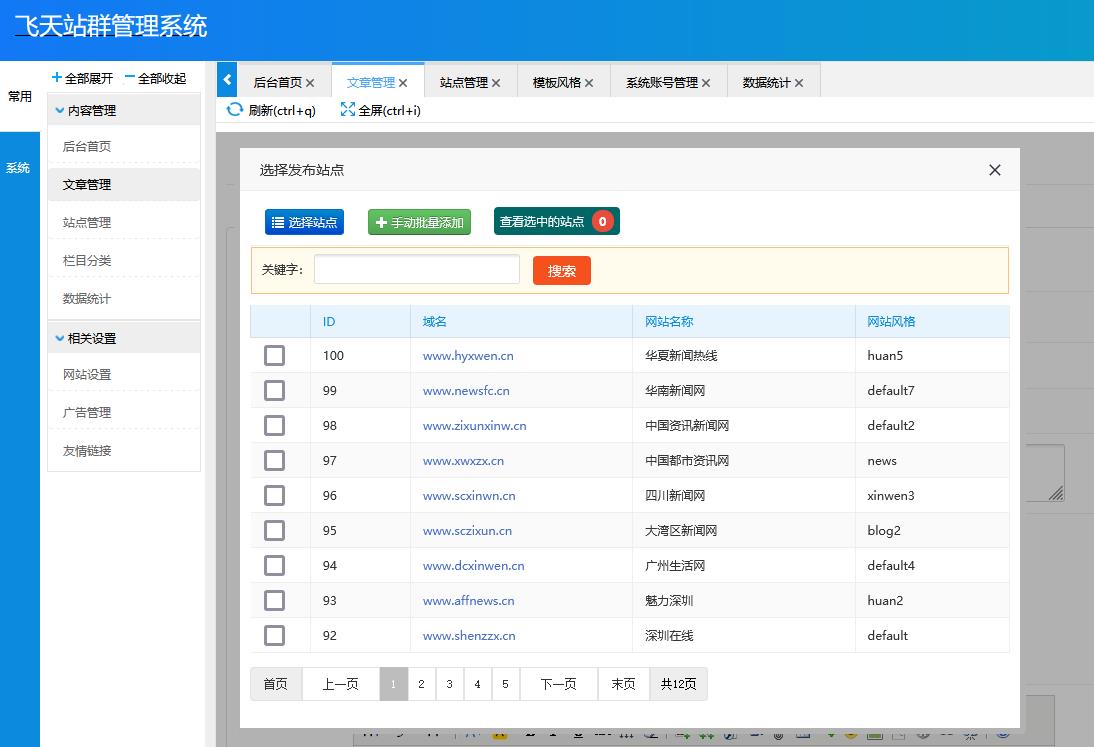Click the collapse sidebar arrow icon

(x=227, y=80)
